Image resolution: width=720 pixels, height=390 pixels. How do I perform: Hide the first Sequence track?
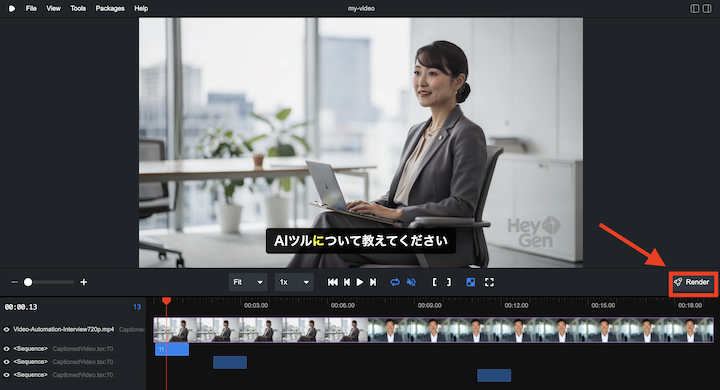(6, 349)
